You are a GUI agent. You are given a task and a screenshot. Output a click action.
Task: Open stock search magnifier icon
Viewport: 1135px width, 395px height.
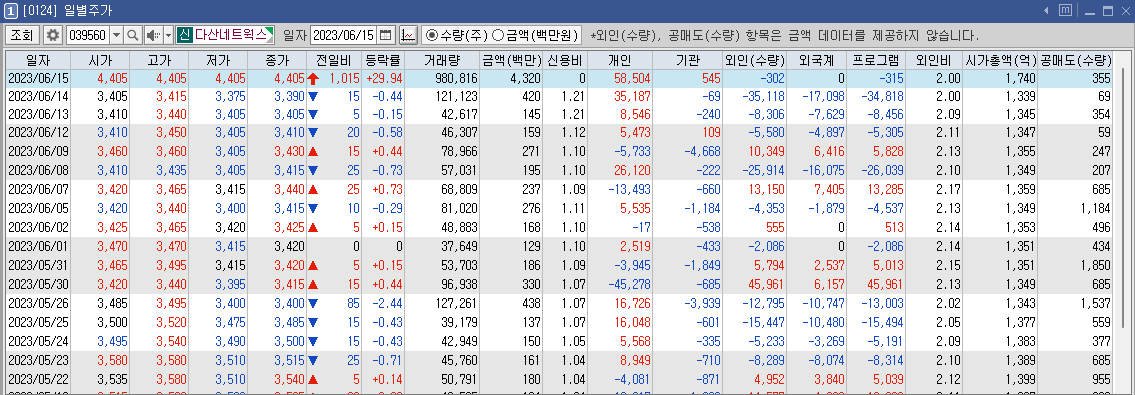click(x=132, y=35)
